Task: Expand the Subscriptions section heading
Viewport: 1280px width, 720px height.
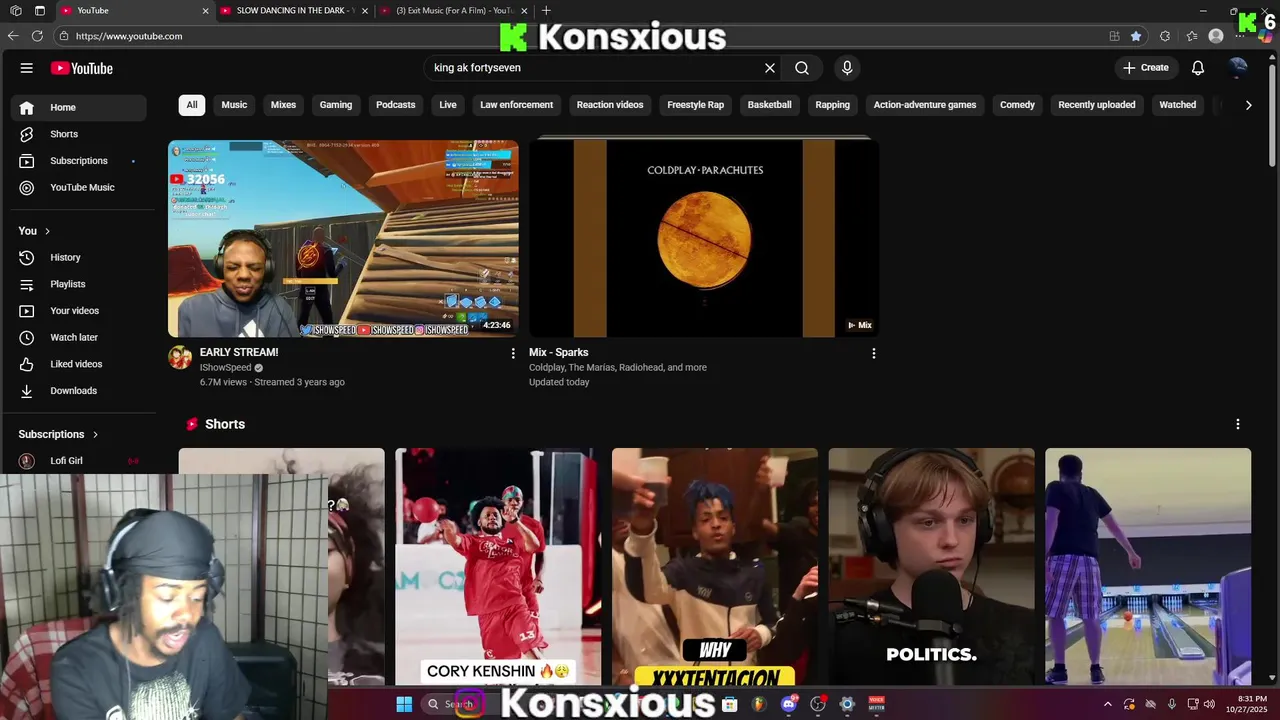Action: 59,434
